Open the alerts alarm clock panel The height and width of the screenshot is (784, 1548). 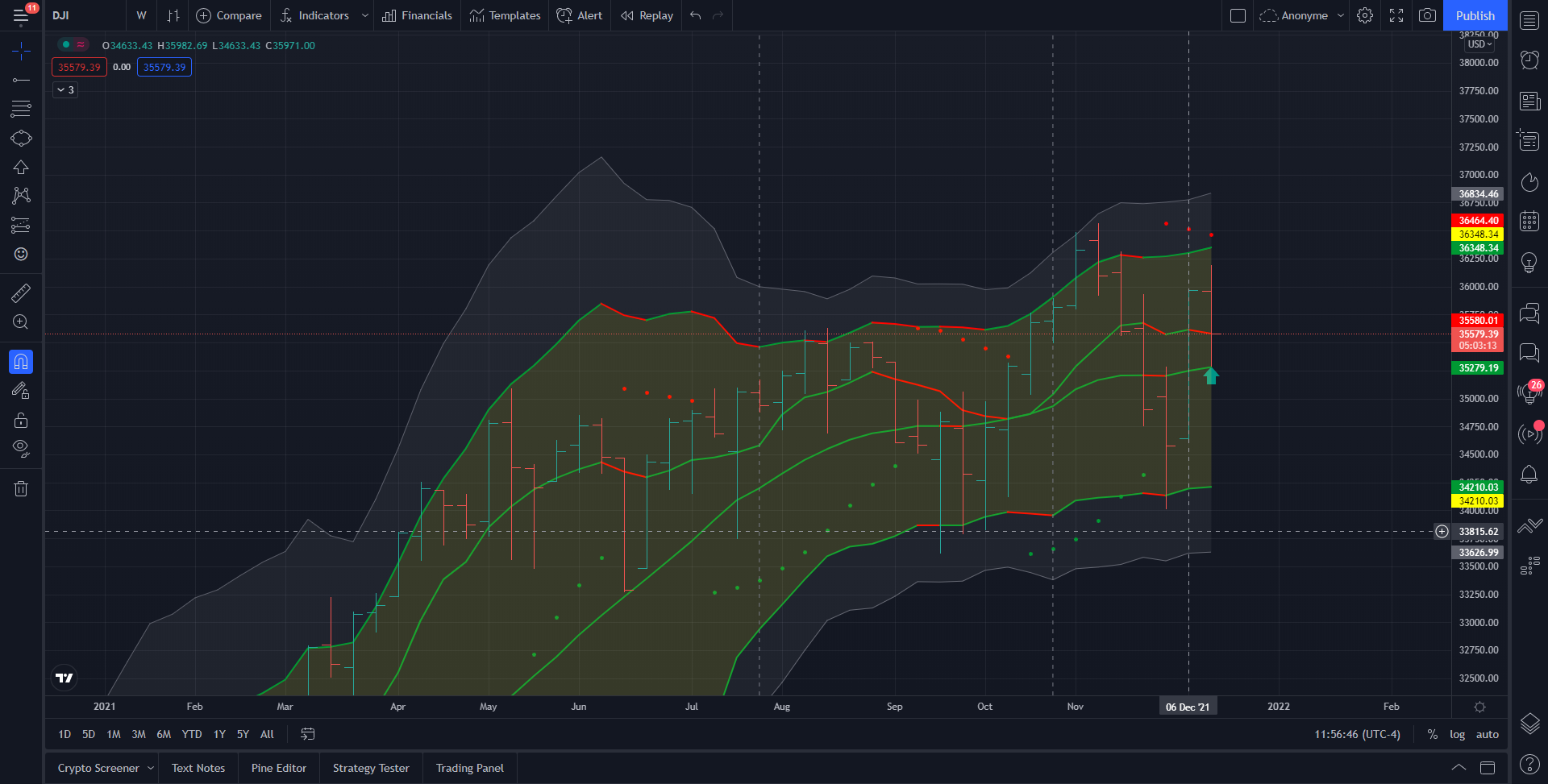1529,60
